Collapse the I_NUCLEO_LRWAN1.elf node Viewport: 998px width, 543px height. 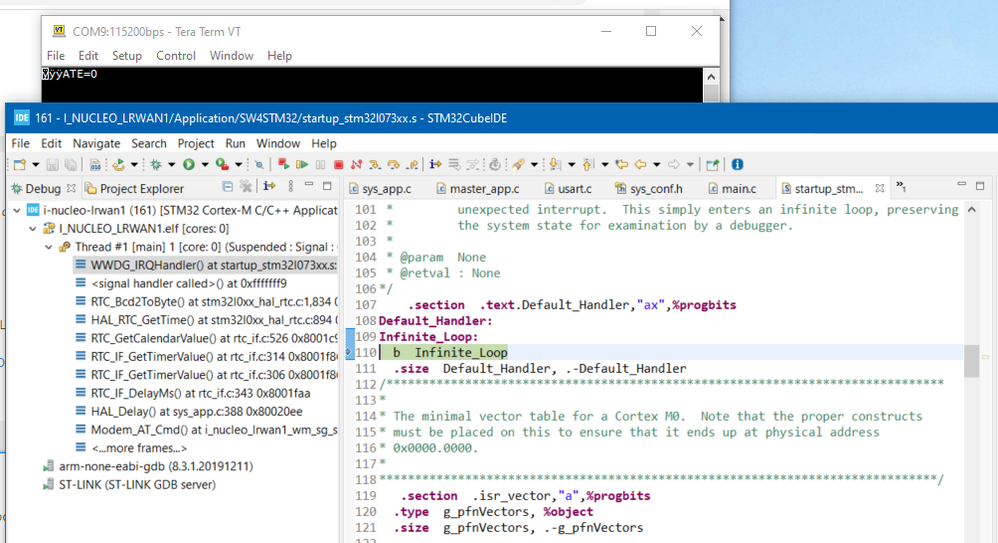(x=33, y=229)
